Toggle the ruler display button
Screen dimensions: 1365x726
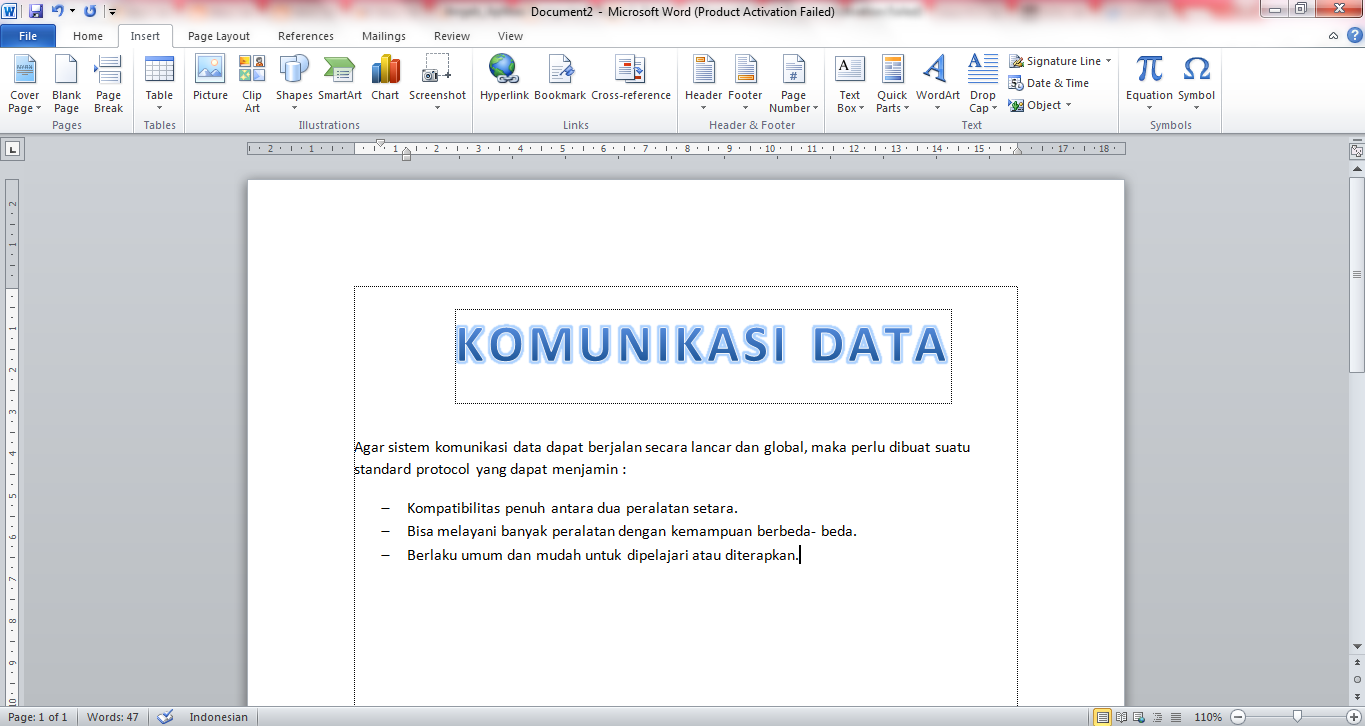click(1356, 151)
